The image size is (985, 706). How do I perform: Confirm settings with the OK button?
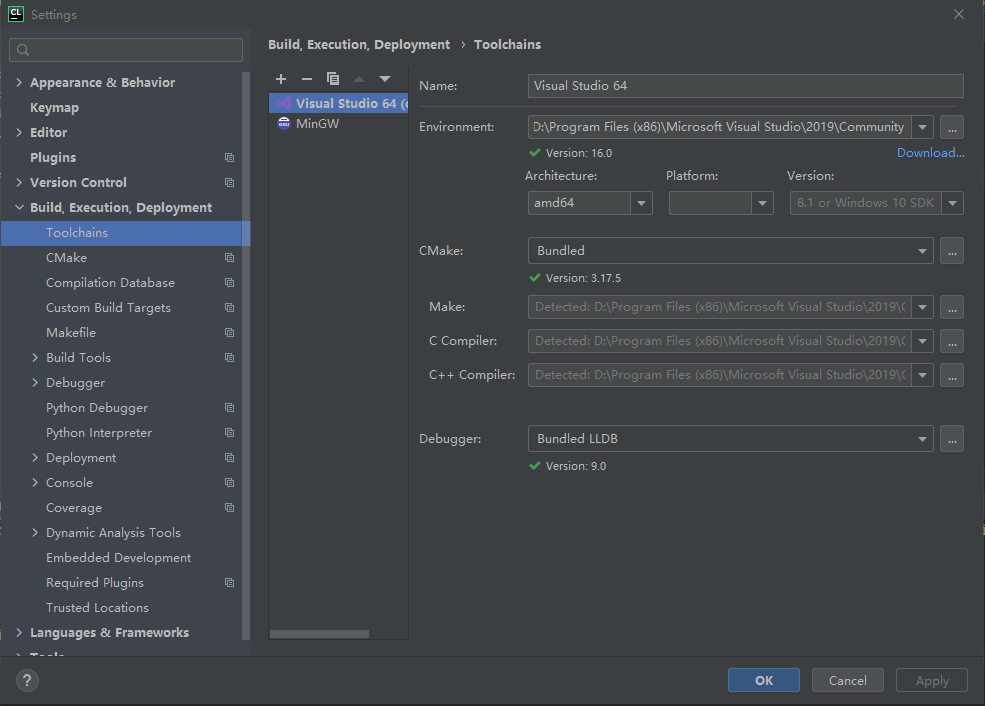coord(764,680)
